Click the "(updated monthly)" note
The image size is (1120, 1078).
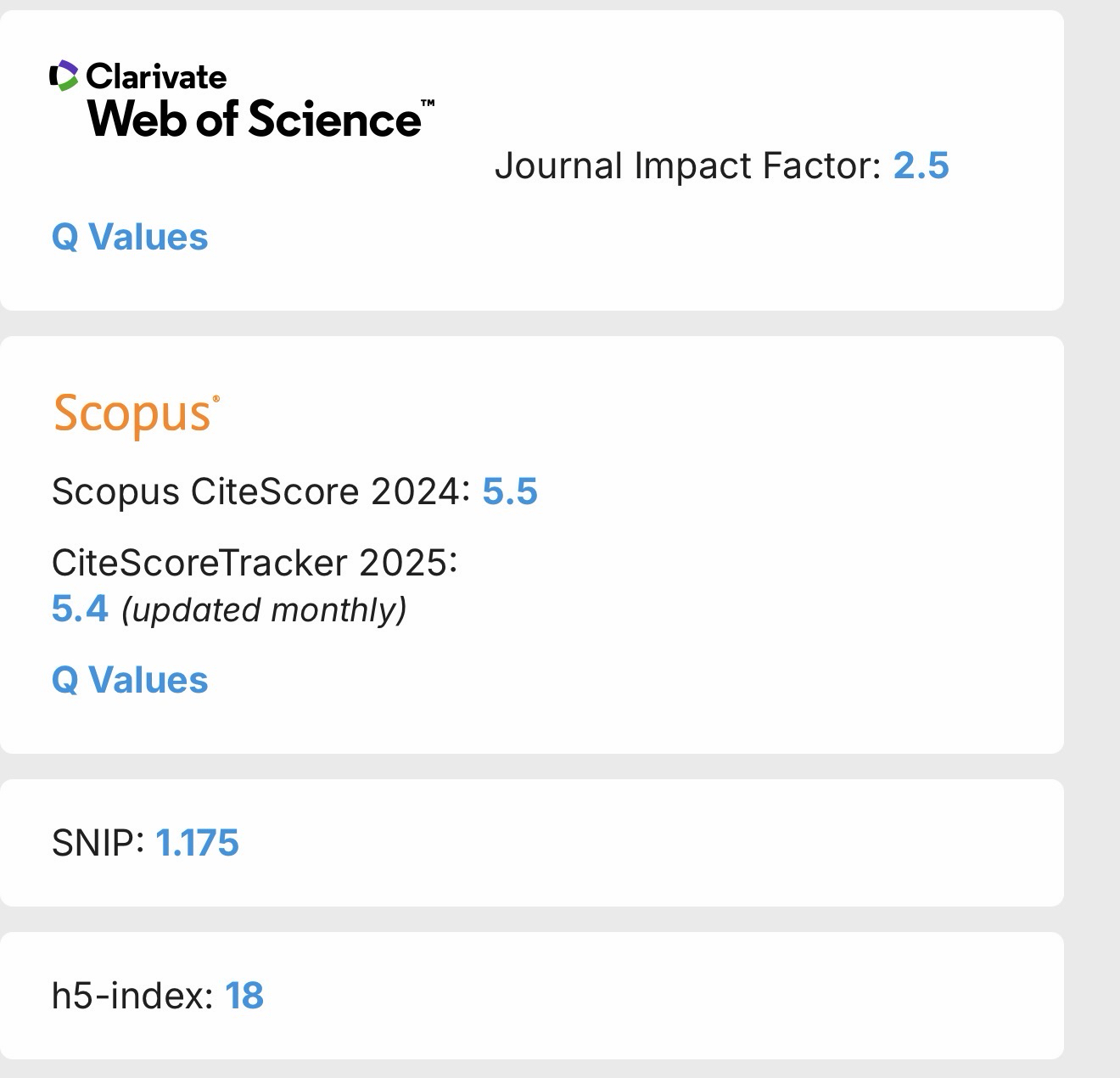point(264,609)
